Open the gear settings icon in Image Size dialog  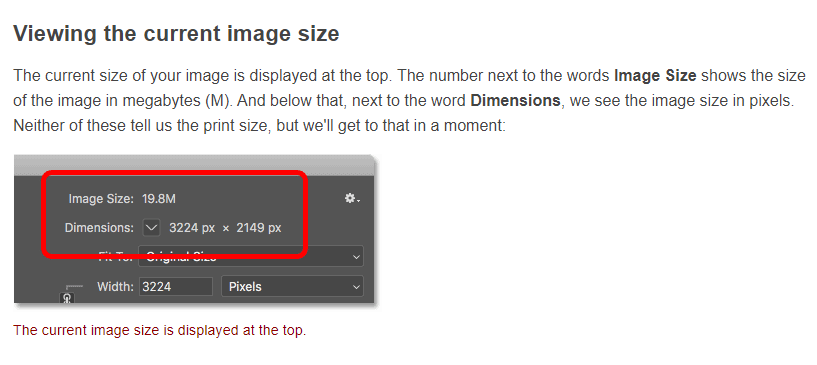coord(352,198)
